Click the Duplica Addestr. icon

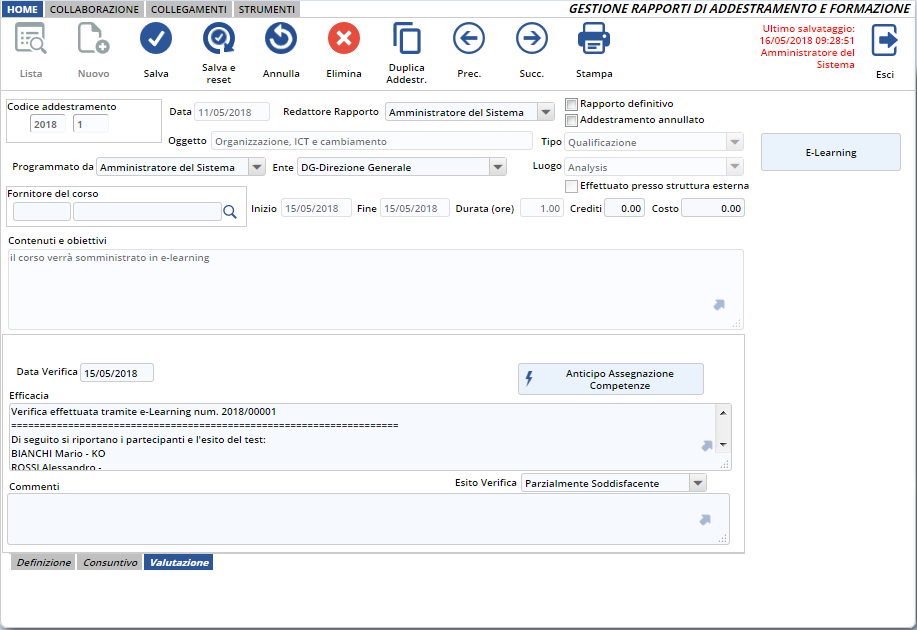tap(406, 40)
